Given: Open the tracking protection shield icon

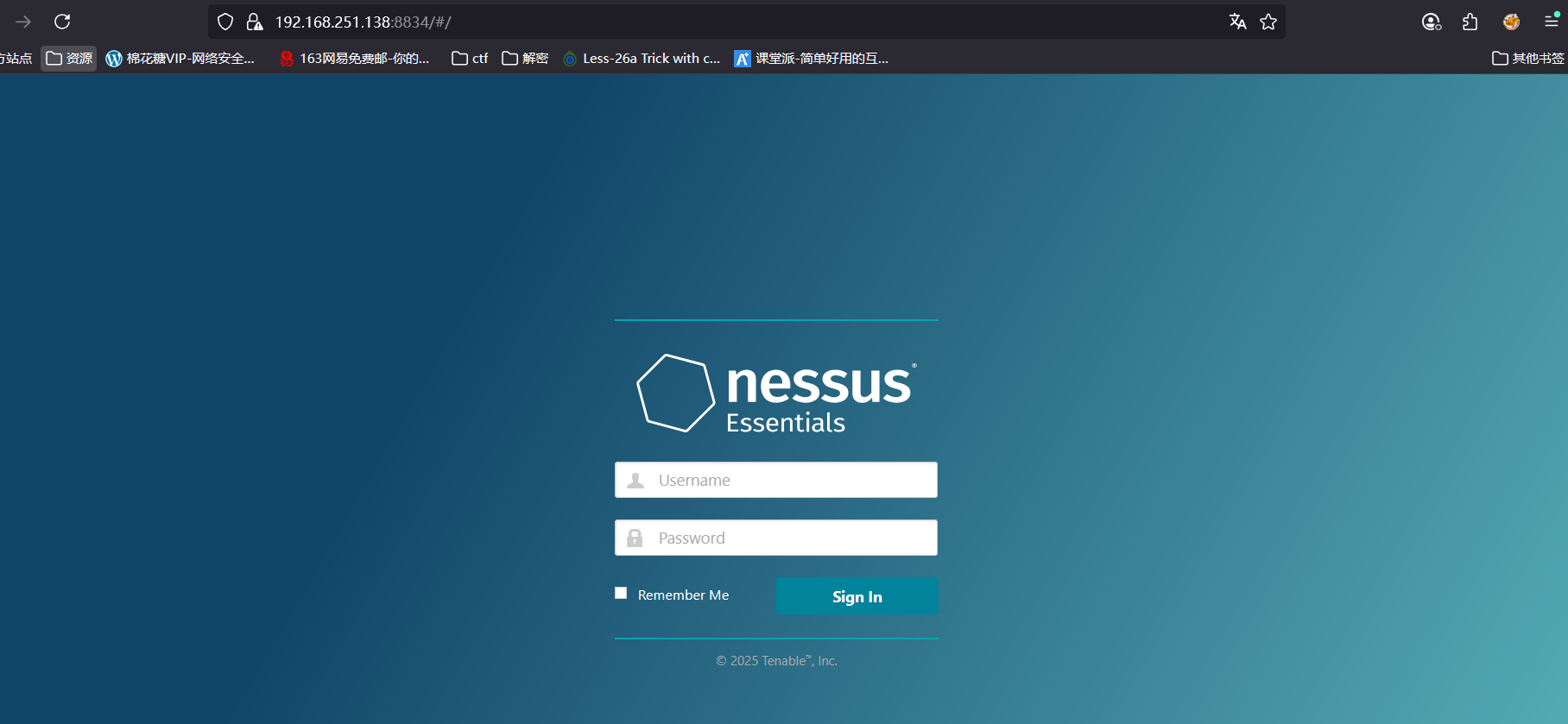Looking at the screenshot, I should click(225, 22).
